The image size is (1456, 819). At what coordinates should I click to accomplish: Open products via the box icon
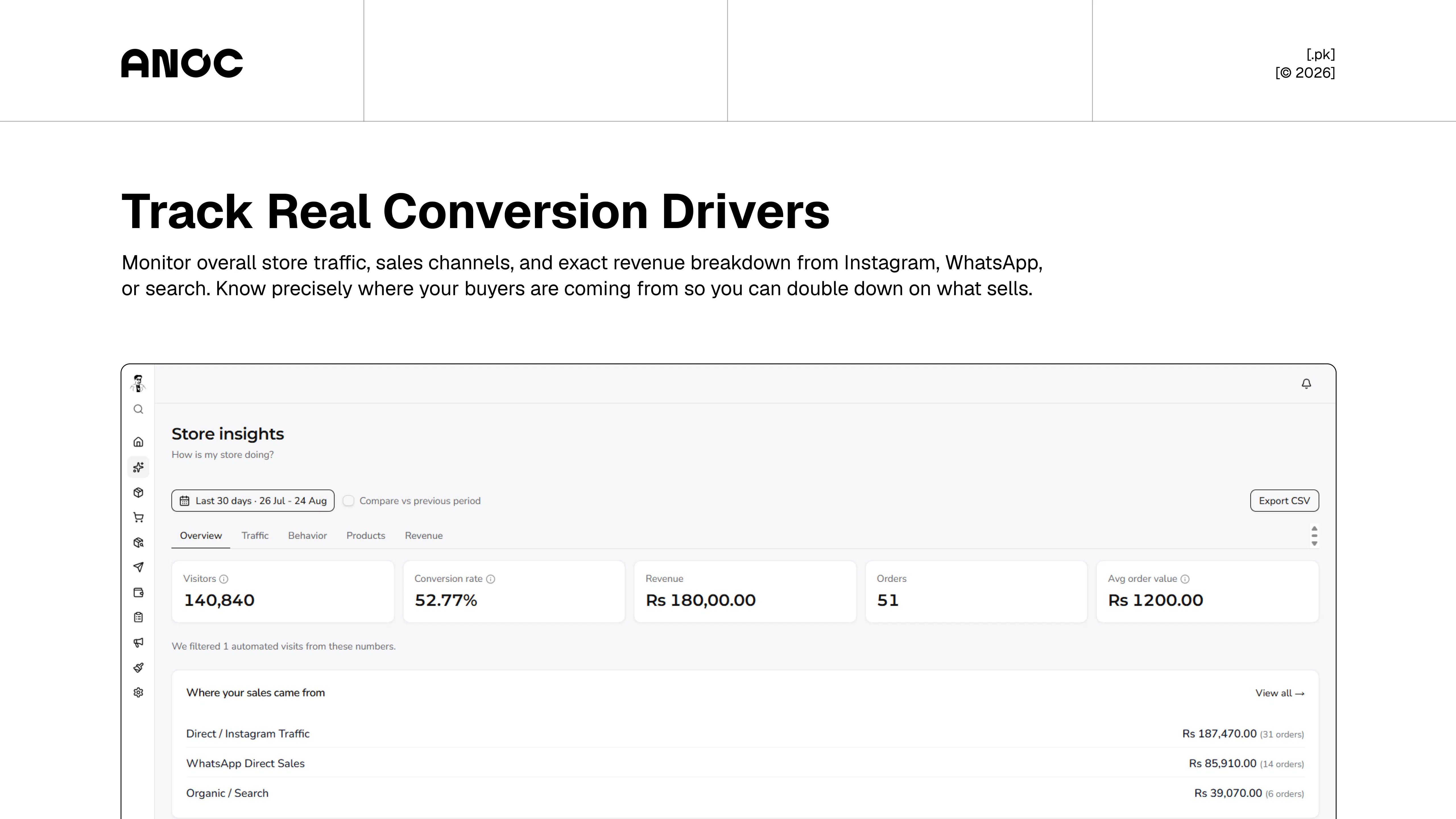pyautogui.click(x=138, y=492)
